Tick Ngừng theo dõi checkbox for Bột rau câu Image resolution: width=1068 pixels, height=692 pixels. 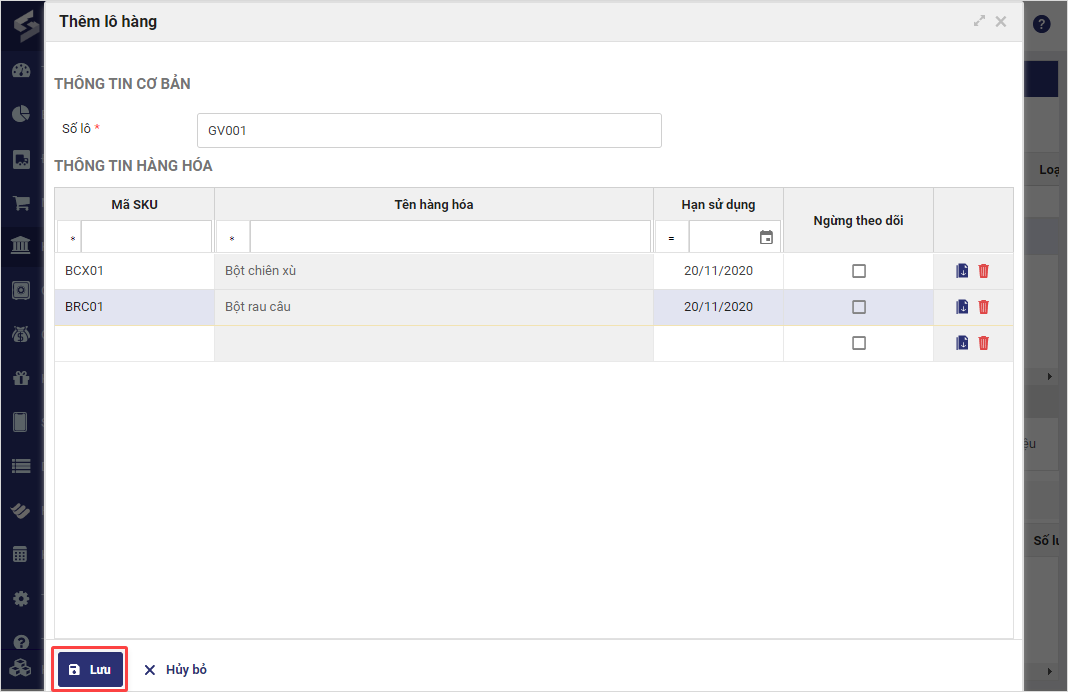tap(858, 307)
